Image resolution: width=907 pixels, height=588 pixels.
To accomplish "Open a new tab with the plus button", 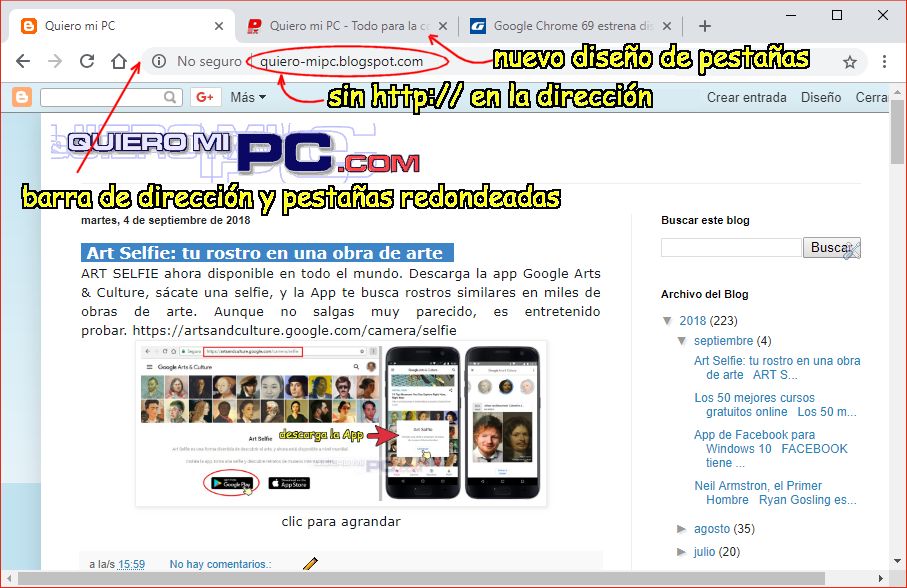I will (705, 26).
